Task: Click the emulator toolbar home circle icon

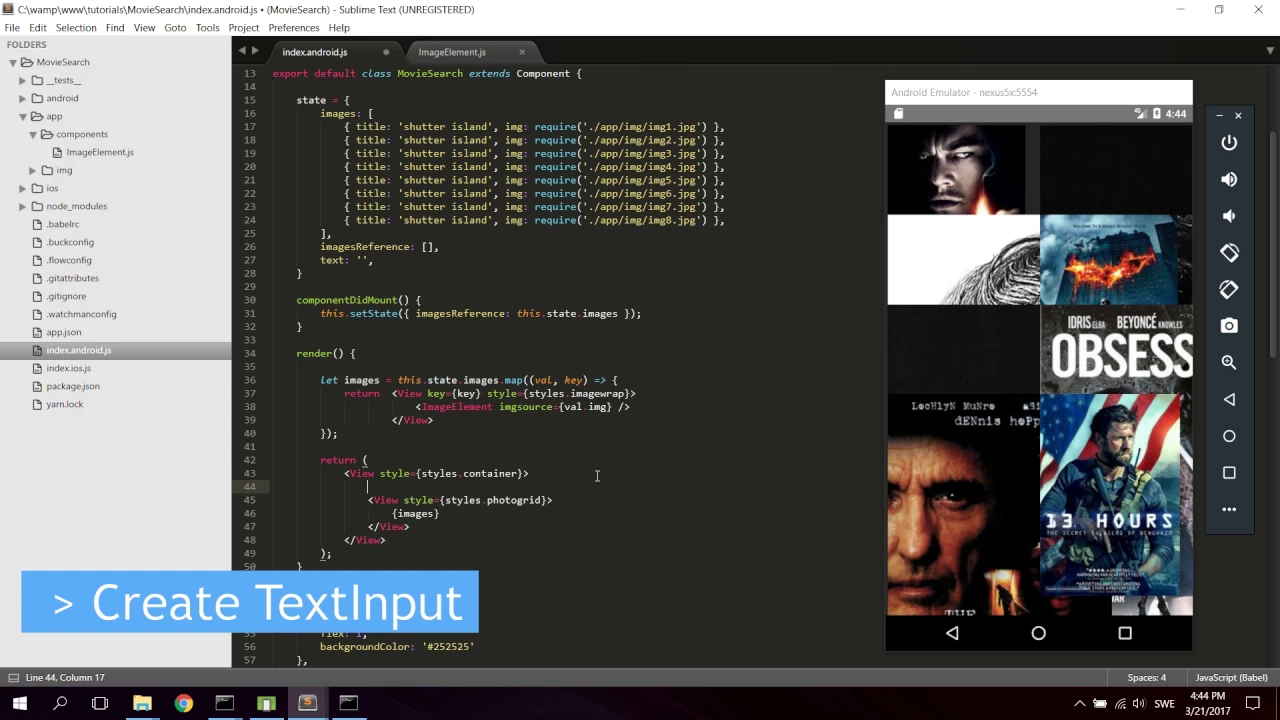Action: tap(1229, 436)
